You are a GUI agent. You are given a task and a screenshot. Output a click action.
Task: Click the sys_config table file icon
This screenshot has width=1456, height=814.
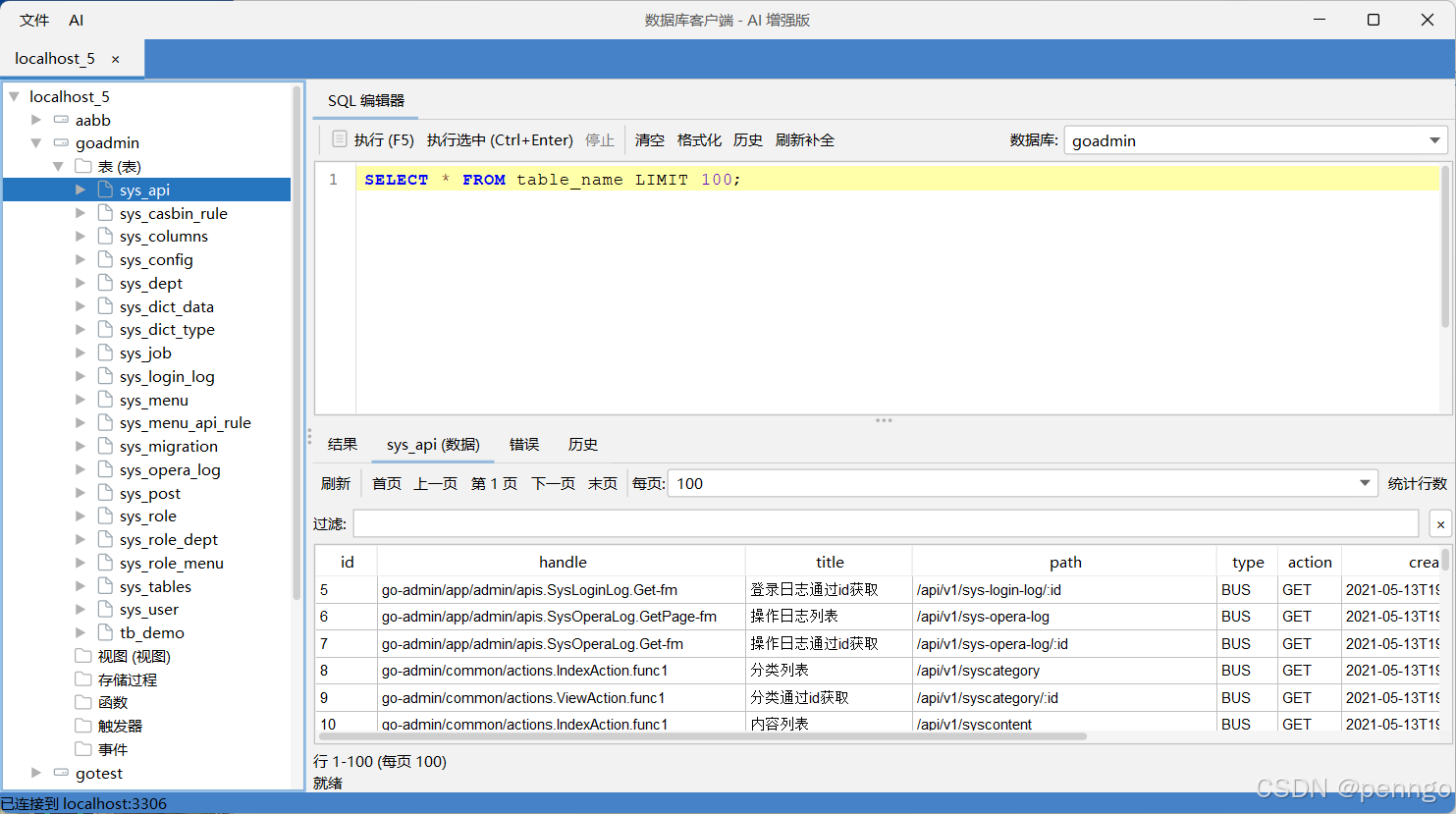[x=106, y=259]
